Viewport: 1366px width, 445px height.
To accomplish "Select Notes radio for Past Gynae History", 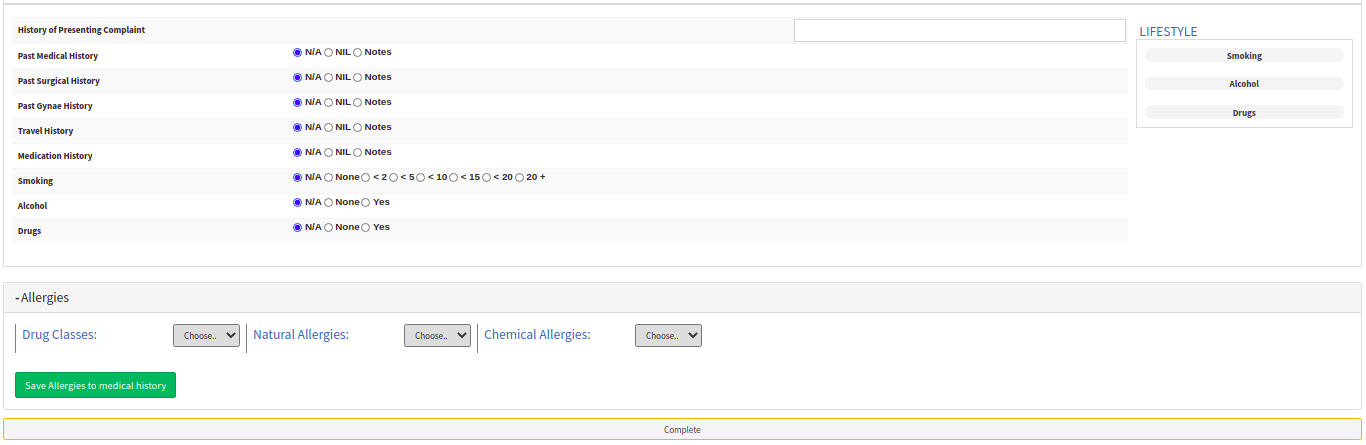I will [358, 102].
